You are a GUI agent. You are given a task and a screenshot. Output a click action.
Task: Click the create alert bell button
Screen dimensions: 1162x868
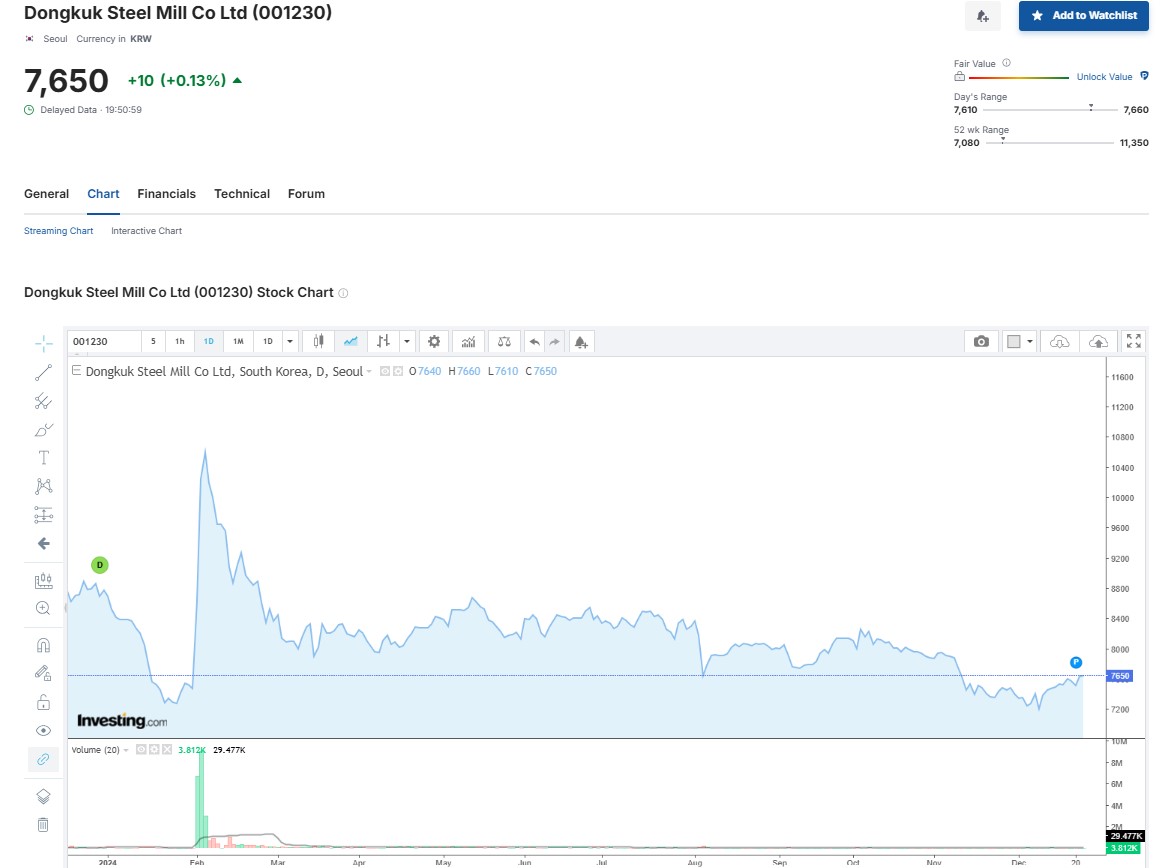(x=983, y=16)
